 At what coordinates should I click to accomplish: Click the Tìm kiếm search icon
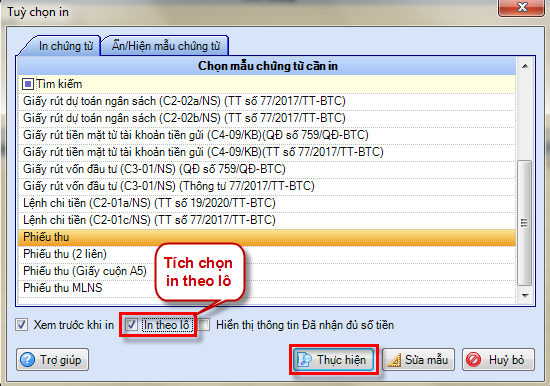(28, 84)
